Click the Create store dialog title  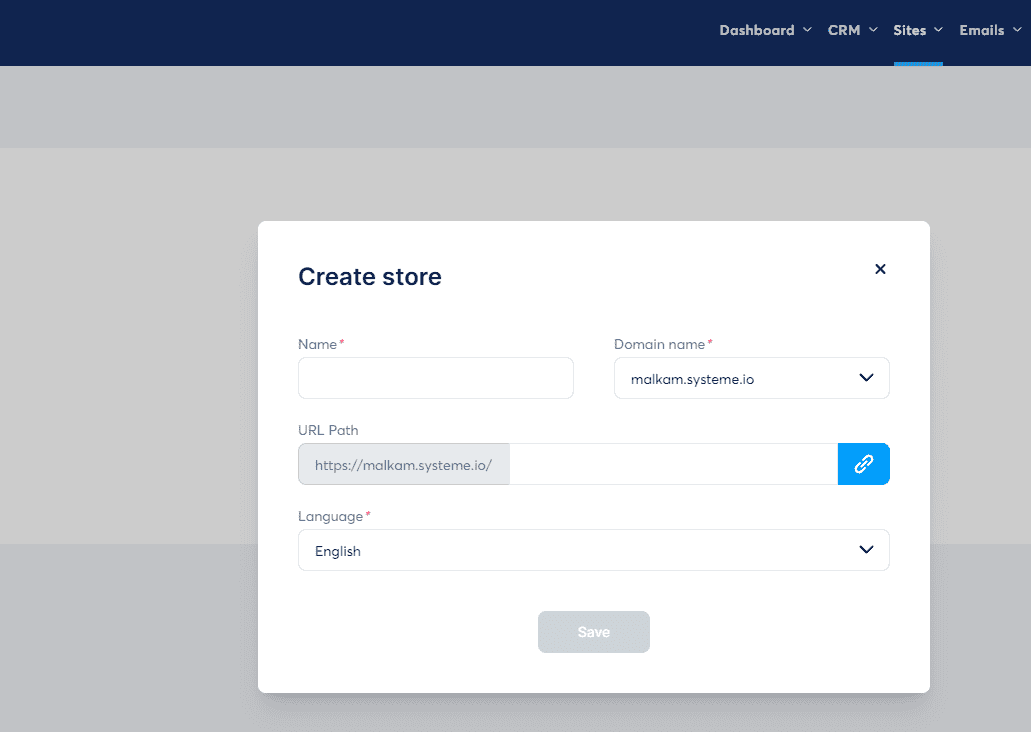369,277
